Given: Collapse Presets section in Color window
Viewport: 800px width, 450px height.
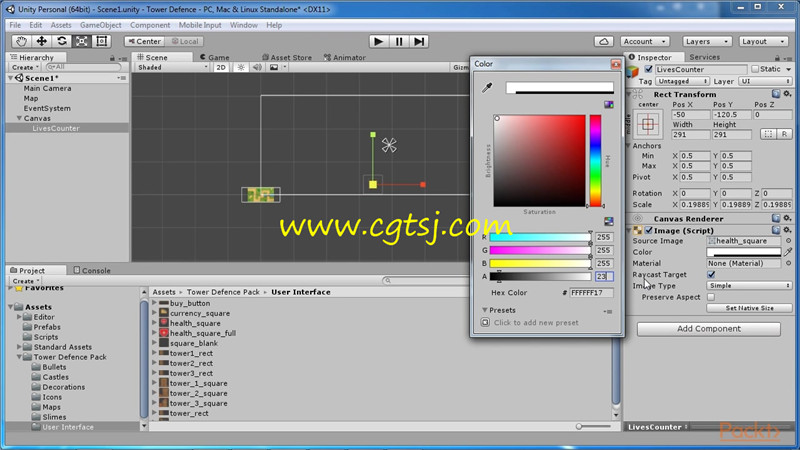Looking at the screenshot, I should [x=485, y=310].
